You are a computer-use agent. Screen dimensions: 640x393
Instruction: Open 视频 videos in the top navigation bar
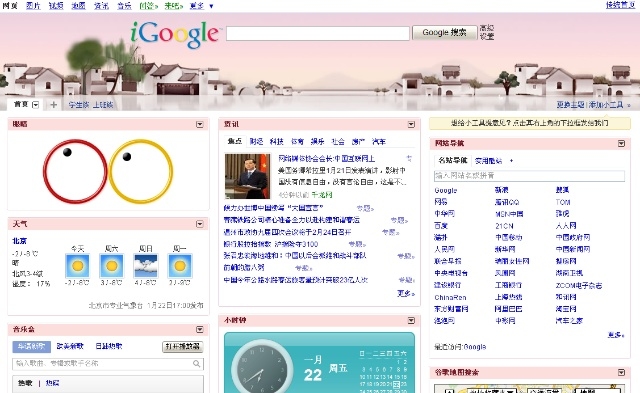coord(56,6)
